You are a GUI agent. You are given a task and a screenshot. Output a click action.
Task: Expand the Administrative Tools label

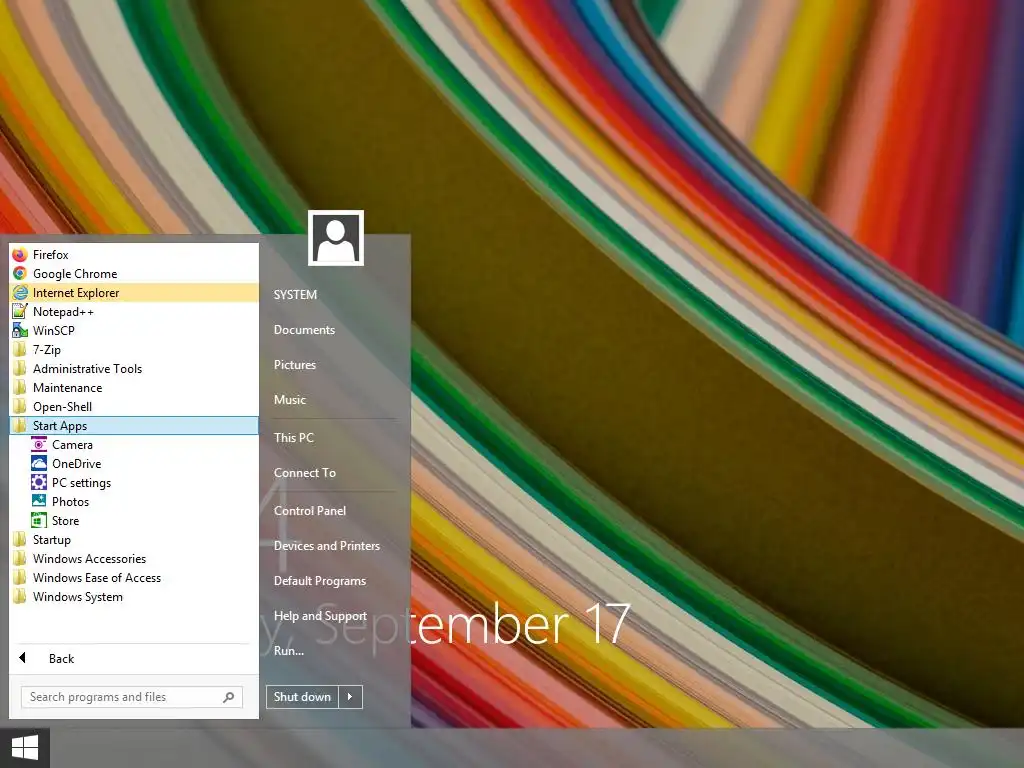click(88, 369)
